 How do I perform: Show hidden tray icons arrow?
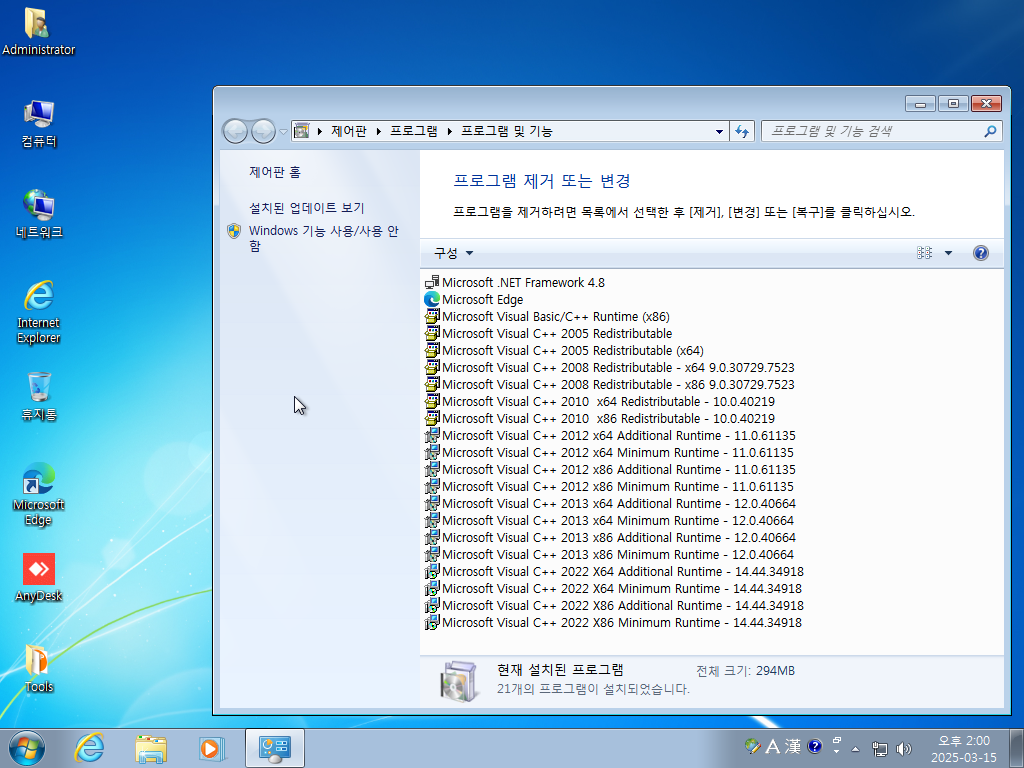pyautogui.click(x=856, y=749)
